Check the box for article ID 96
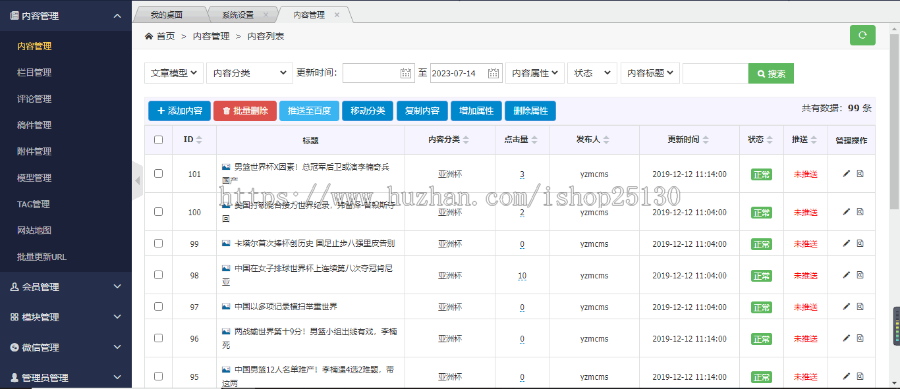The width and height of the screenshot is (900, 389). point(158,339)
